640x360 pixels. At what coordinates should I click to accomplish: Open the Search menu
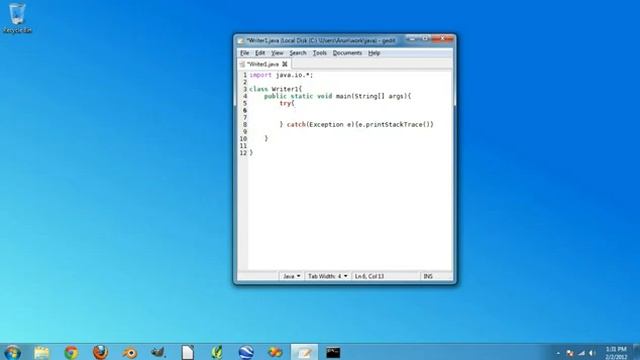[x=298, y=53]
